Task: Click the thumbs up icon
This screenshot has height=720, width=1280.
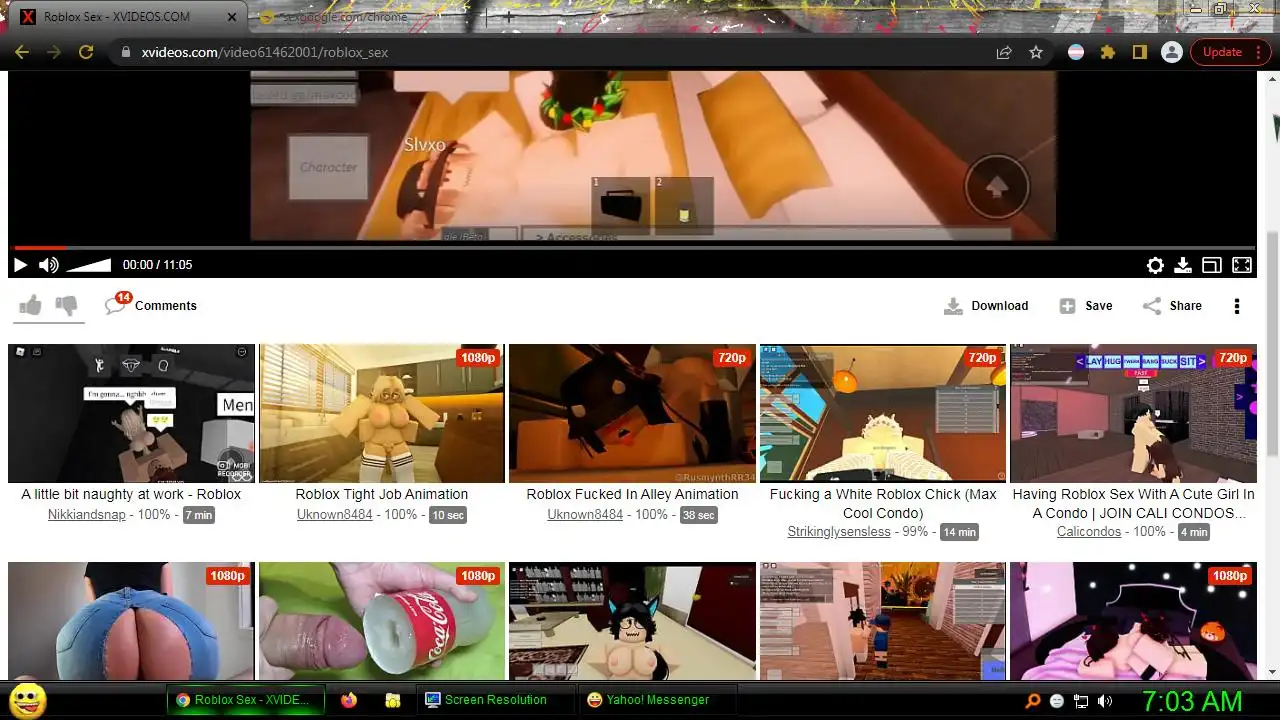Action: (x=31, y=305)
